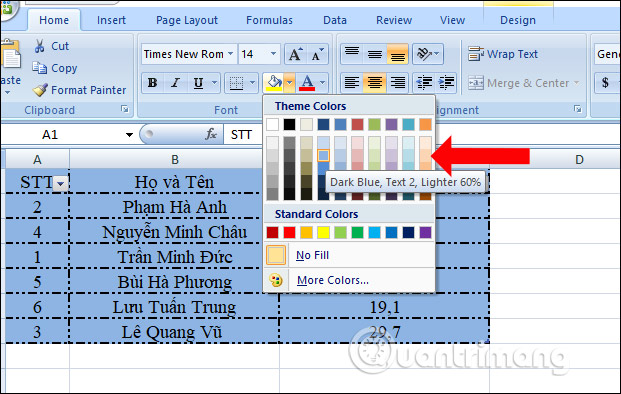Open the Review tab
The width and height of the screenshot is (621, 394).
click(394, 20)
